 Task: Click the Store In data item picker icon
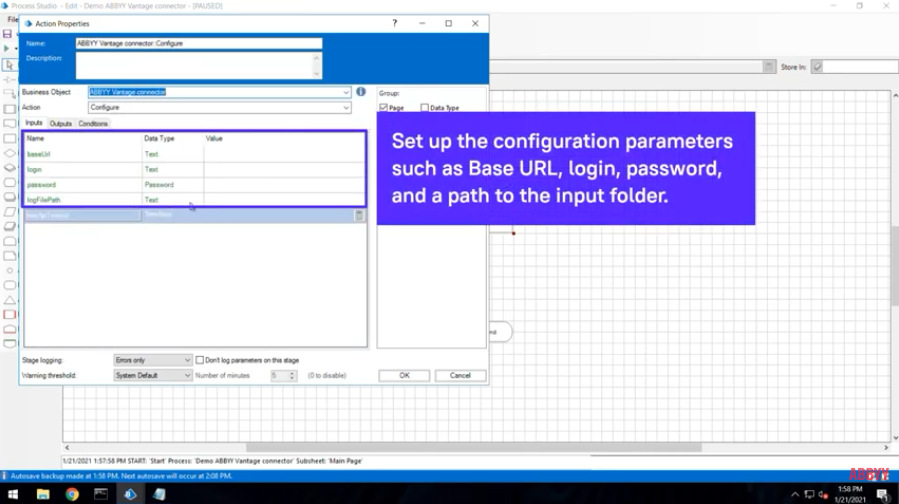818,67
